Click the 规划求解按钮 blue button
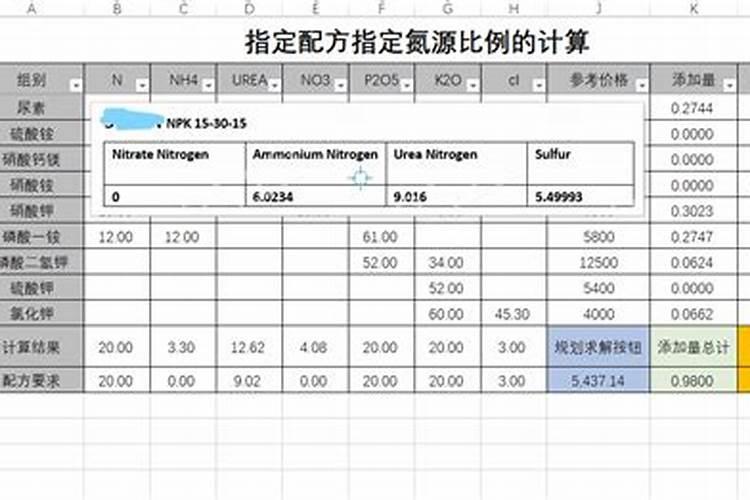Image resolution: width=750 pixels, height=500 pixels. (x=597, y=348)
